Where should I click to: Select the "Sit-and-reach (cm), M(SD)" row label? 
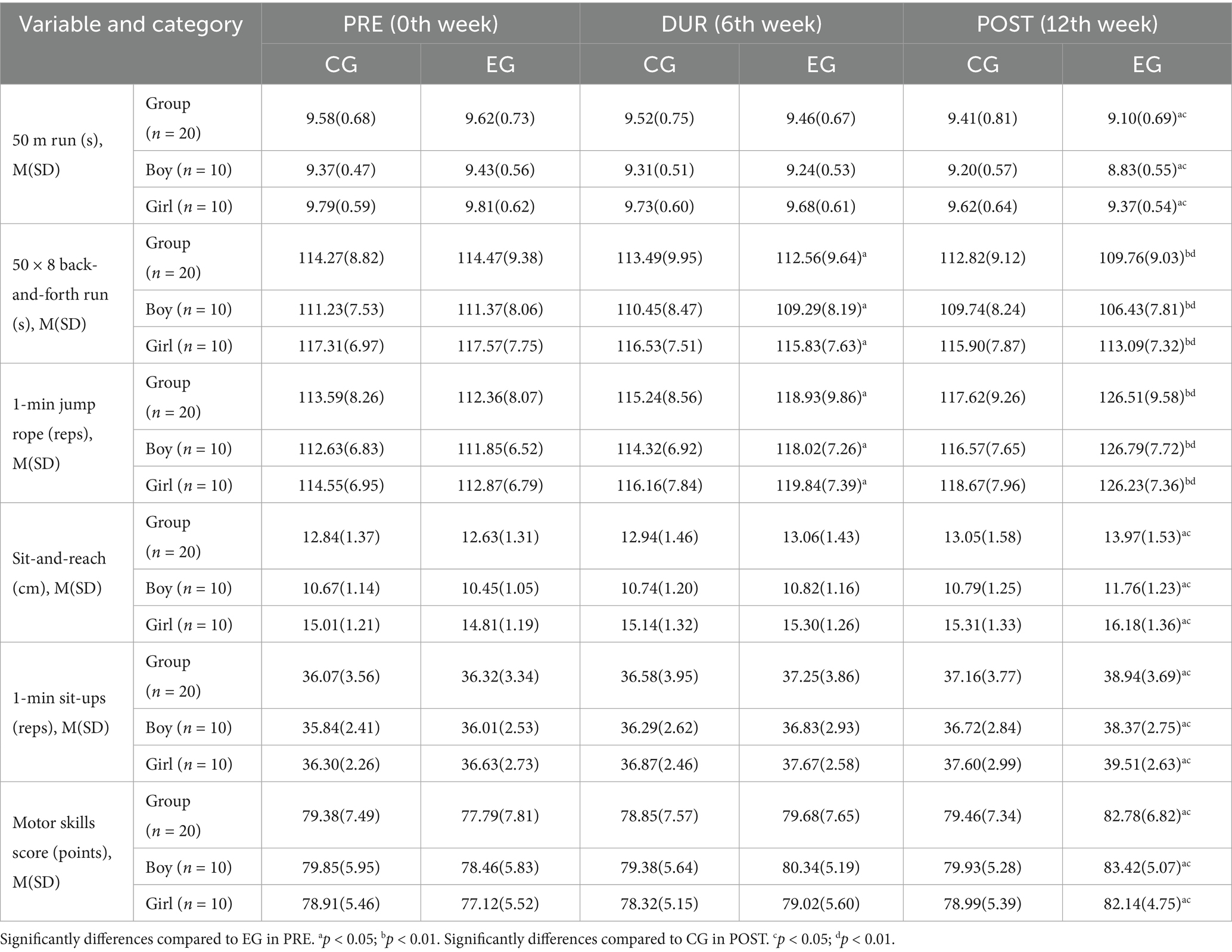(x=59, y=573)
